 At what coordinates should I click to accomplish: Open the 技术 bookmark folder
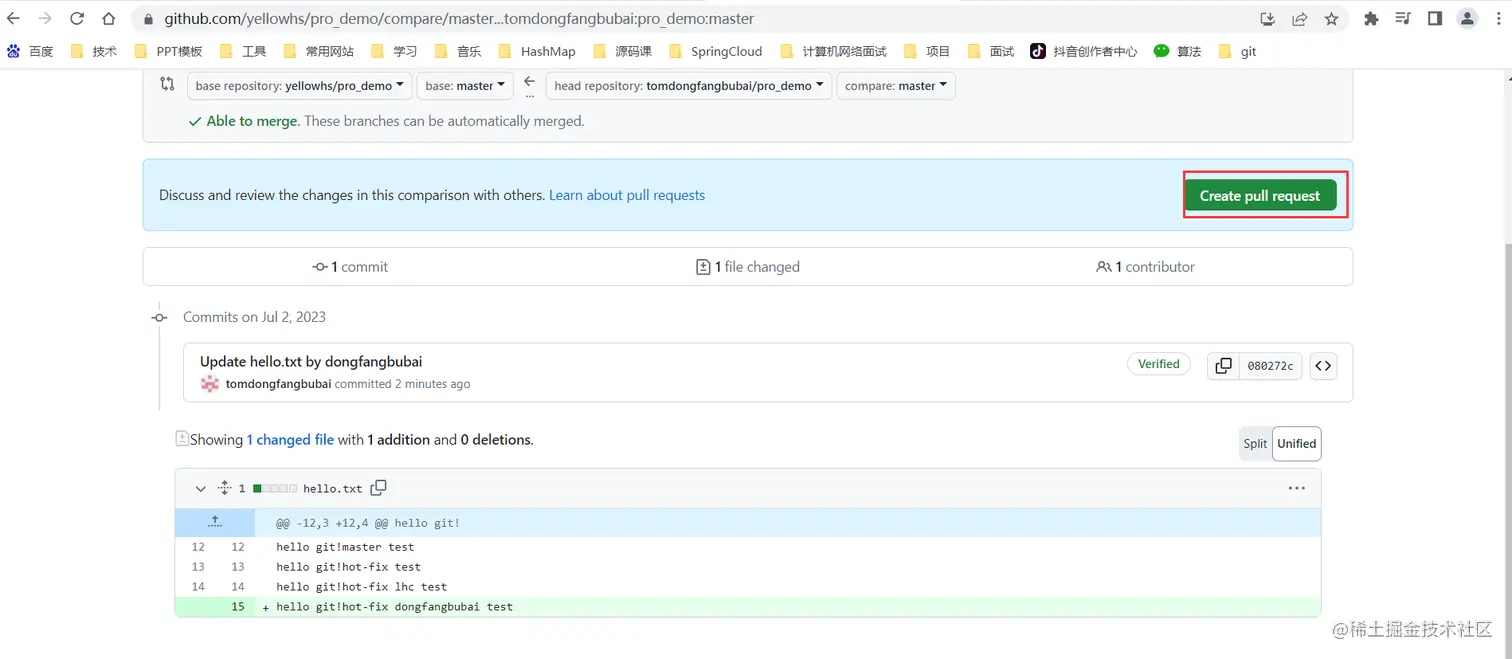point(93,51)
